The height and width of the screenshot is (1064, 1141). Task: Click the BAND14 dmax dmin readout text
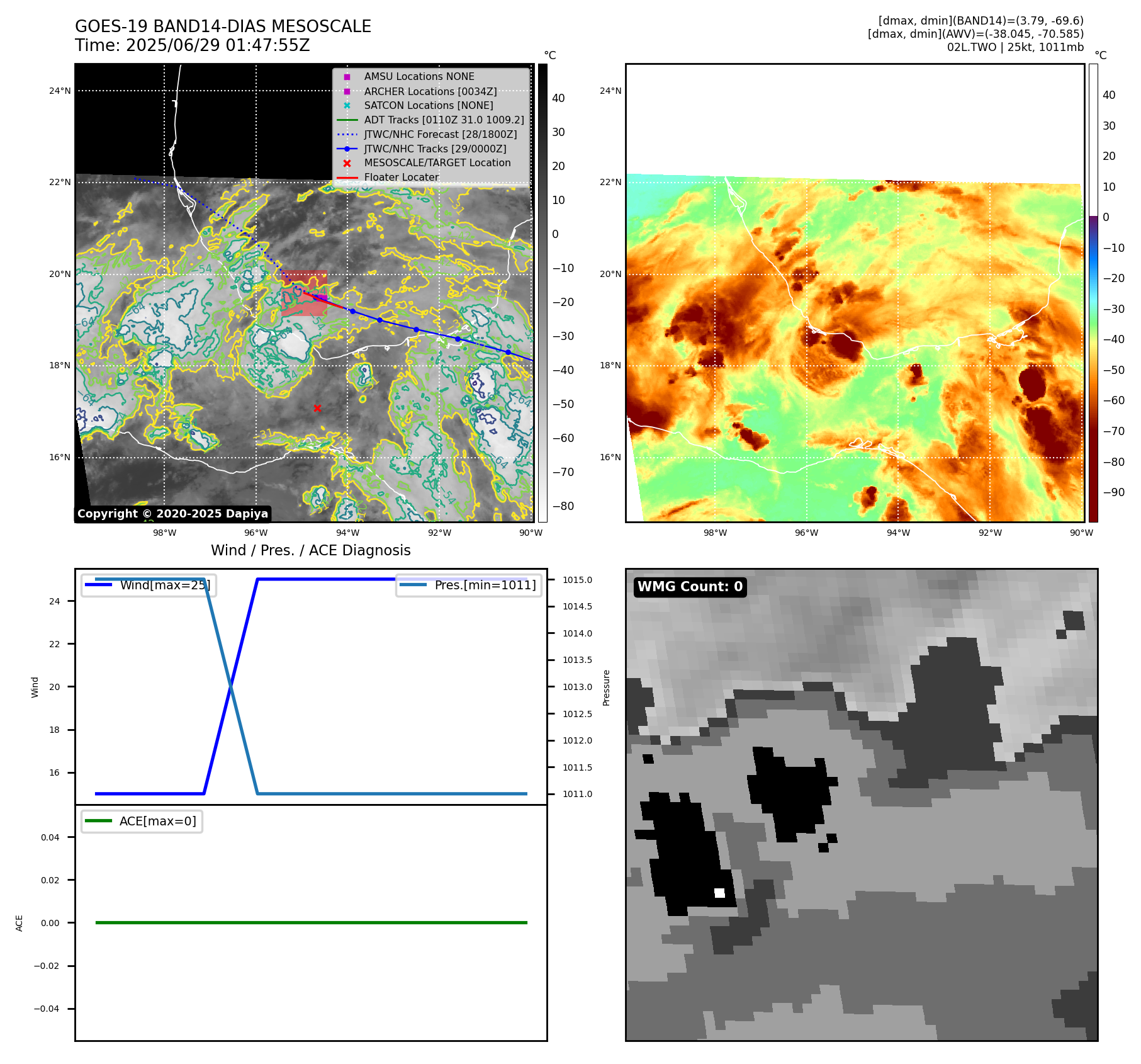(x=981, y=21)
